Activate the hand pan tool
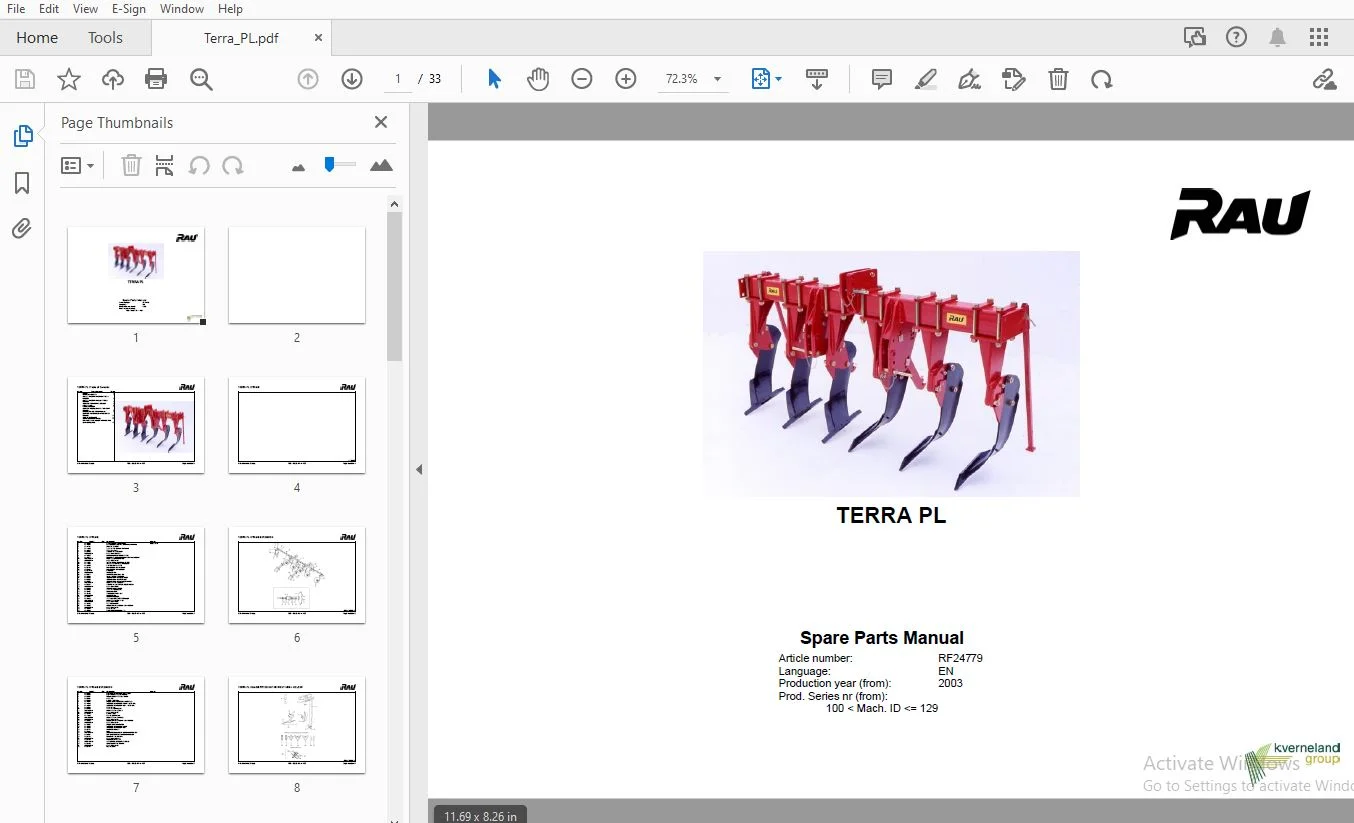This screenshot has width=1354, height=823. (x=538, y=79)
